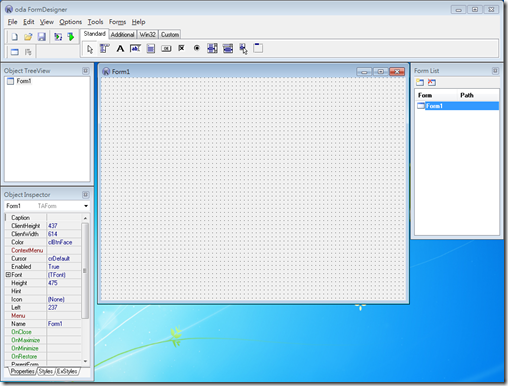Viewport: 508px width, 386px height.
Task: Click the pin button on Form List panel
Action: point(495,71)
